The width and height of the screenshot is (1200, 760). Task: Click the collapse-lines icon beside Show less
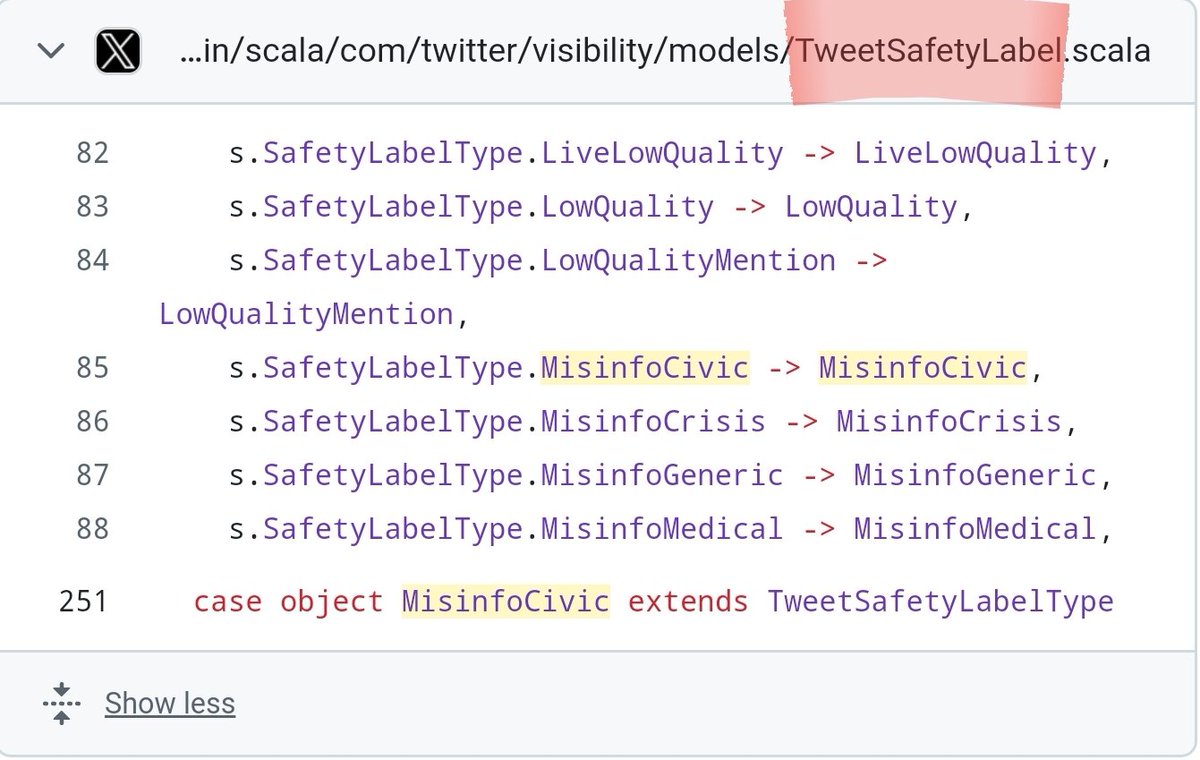[61, 703]
